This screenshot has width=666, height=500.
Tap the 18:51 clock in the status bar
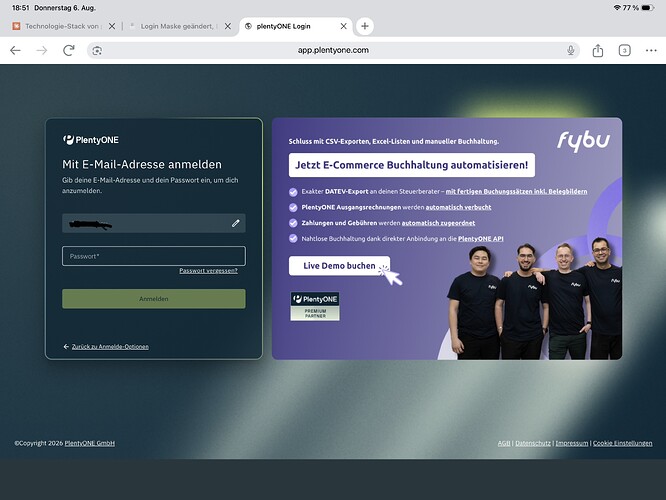click(20, 8)
